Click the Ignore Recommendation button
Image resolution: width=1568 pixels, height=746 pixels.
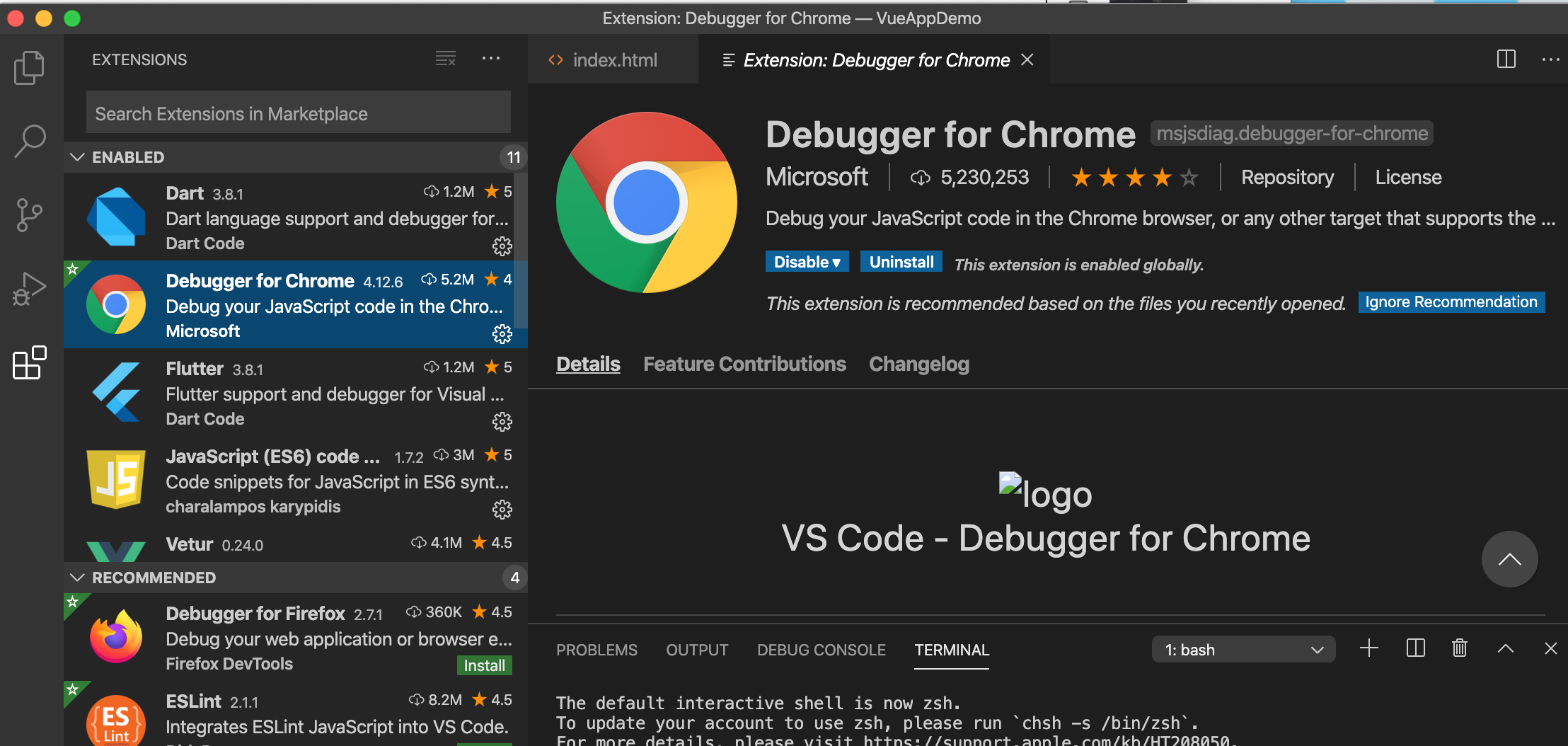1451,302
